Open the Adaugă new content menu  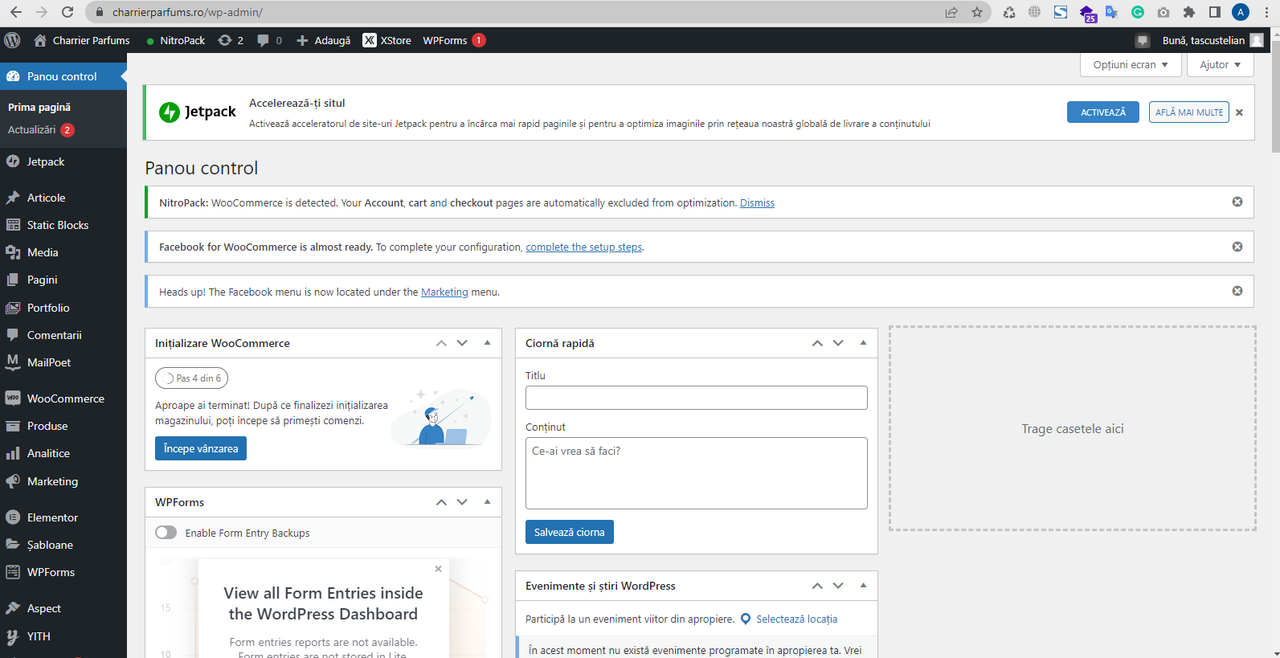coord(323,40)
